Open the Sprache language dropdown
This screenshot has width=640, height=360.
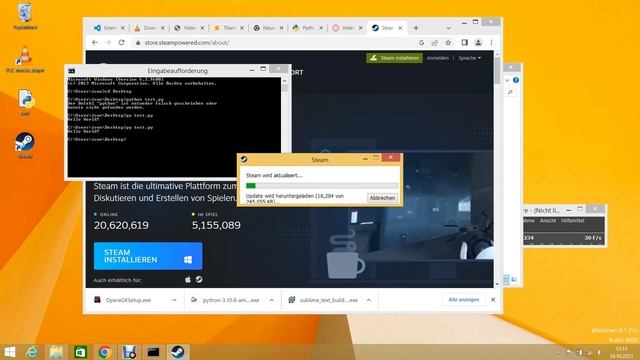coord(469,58)
